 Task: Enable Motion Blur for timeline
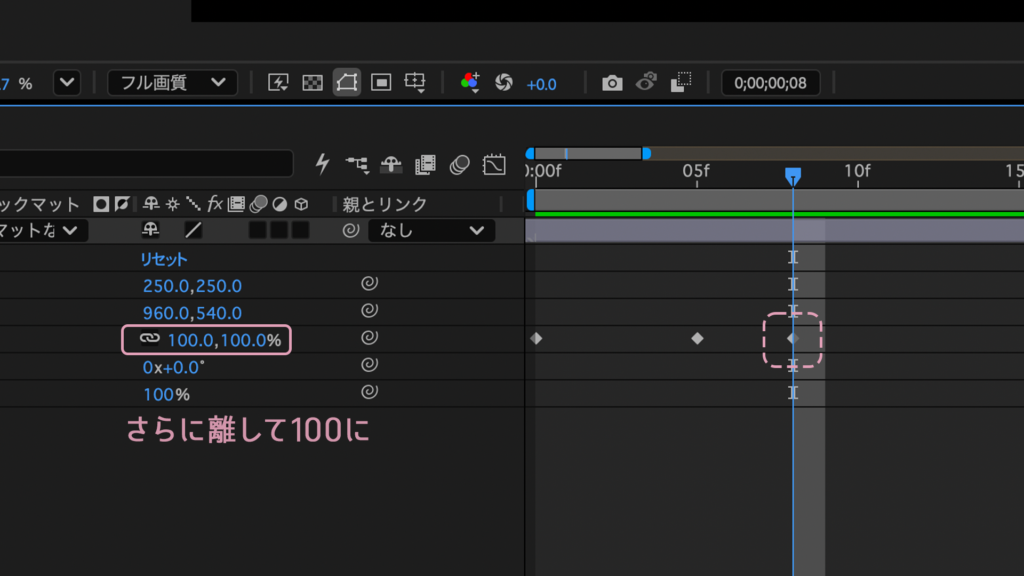[x=460, y=165]
